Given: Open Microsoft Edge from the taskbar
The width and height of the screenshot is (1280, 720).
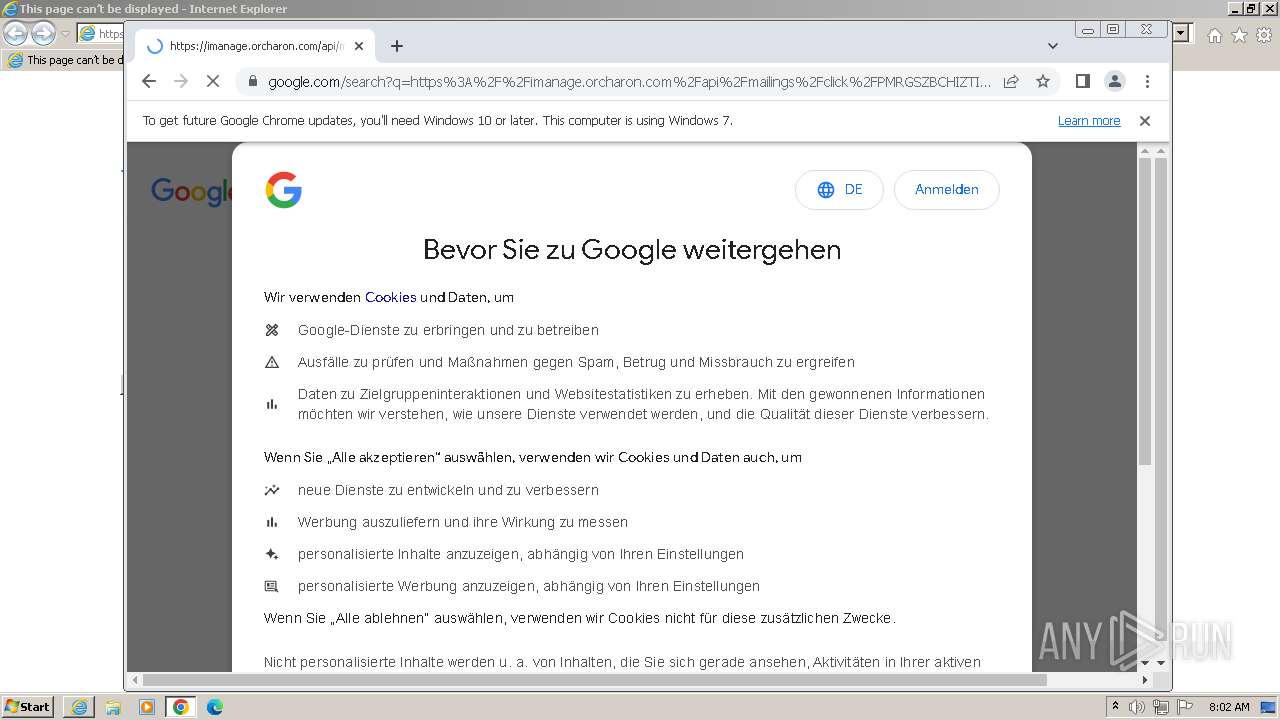Looking at the screenshot, I should (215, 707).
